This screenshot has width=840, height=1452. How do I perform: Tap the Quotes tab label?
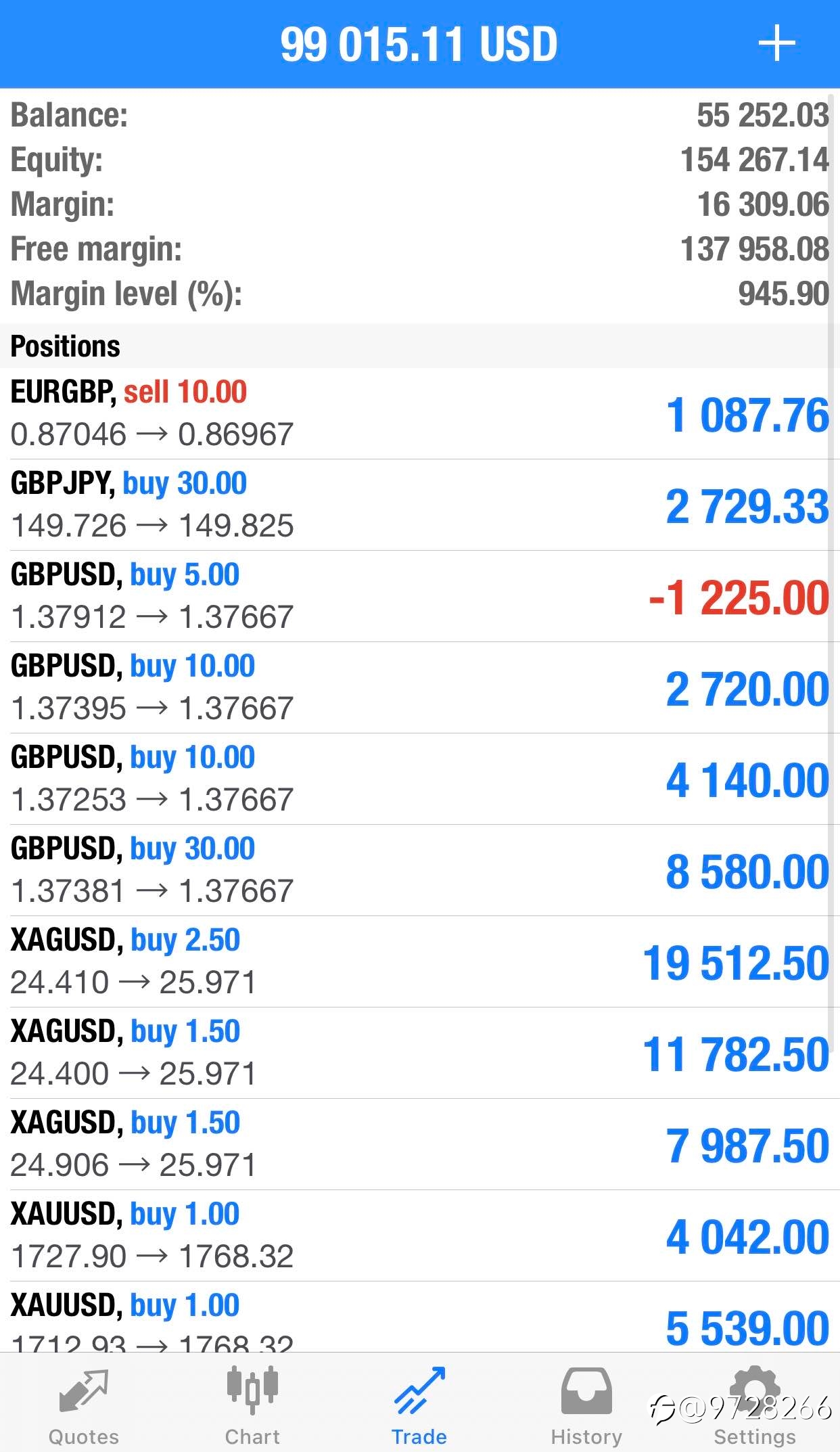coord(84,1436)
